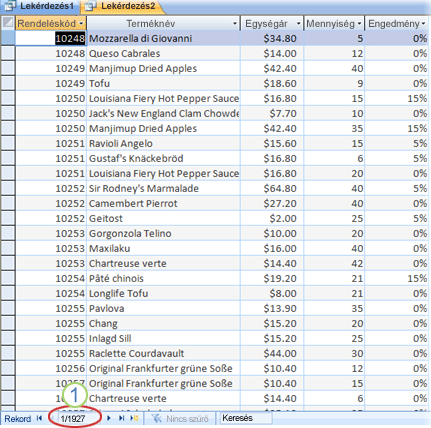431x428 pixels.
Task: Click the Queso Cabrales product cell
Action: tap(163, 53)
